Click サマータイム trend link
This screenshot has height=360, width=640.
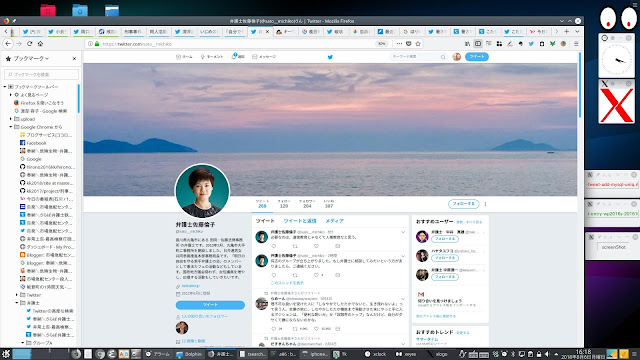[427, 339]
